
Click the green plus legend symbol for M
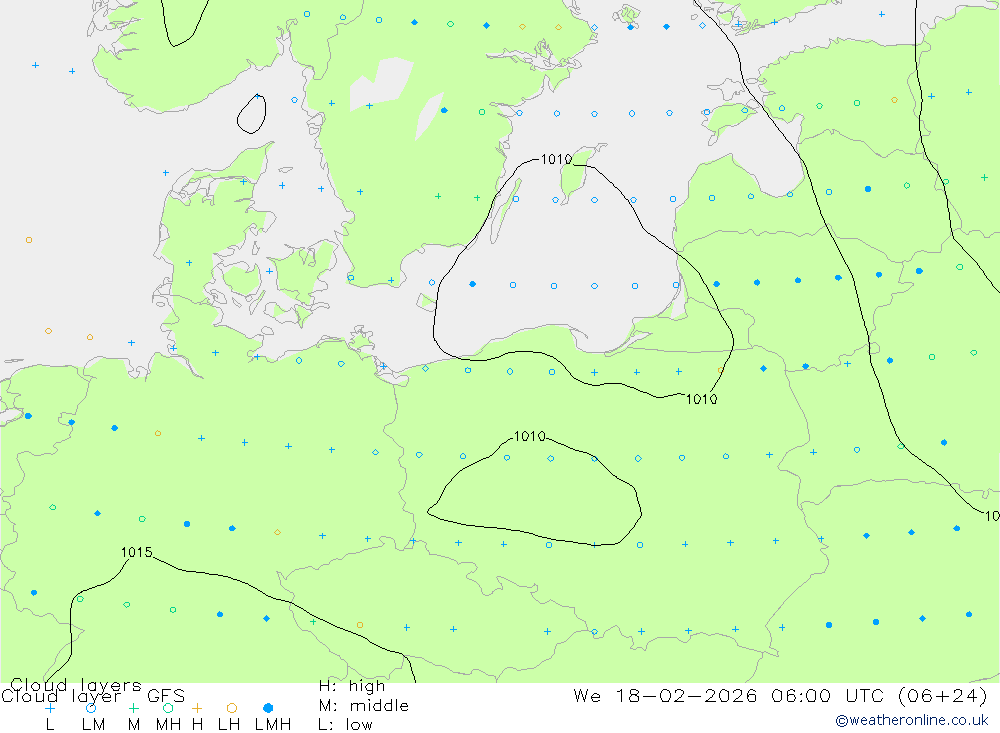(x=133, y=708)
